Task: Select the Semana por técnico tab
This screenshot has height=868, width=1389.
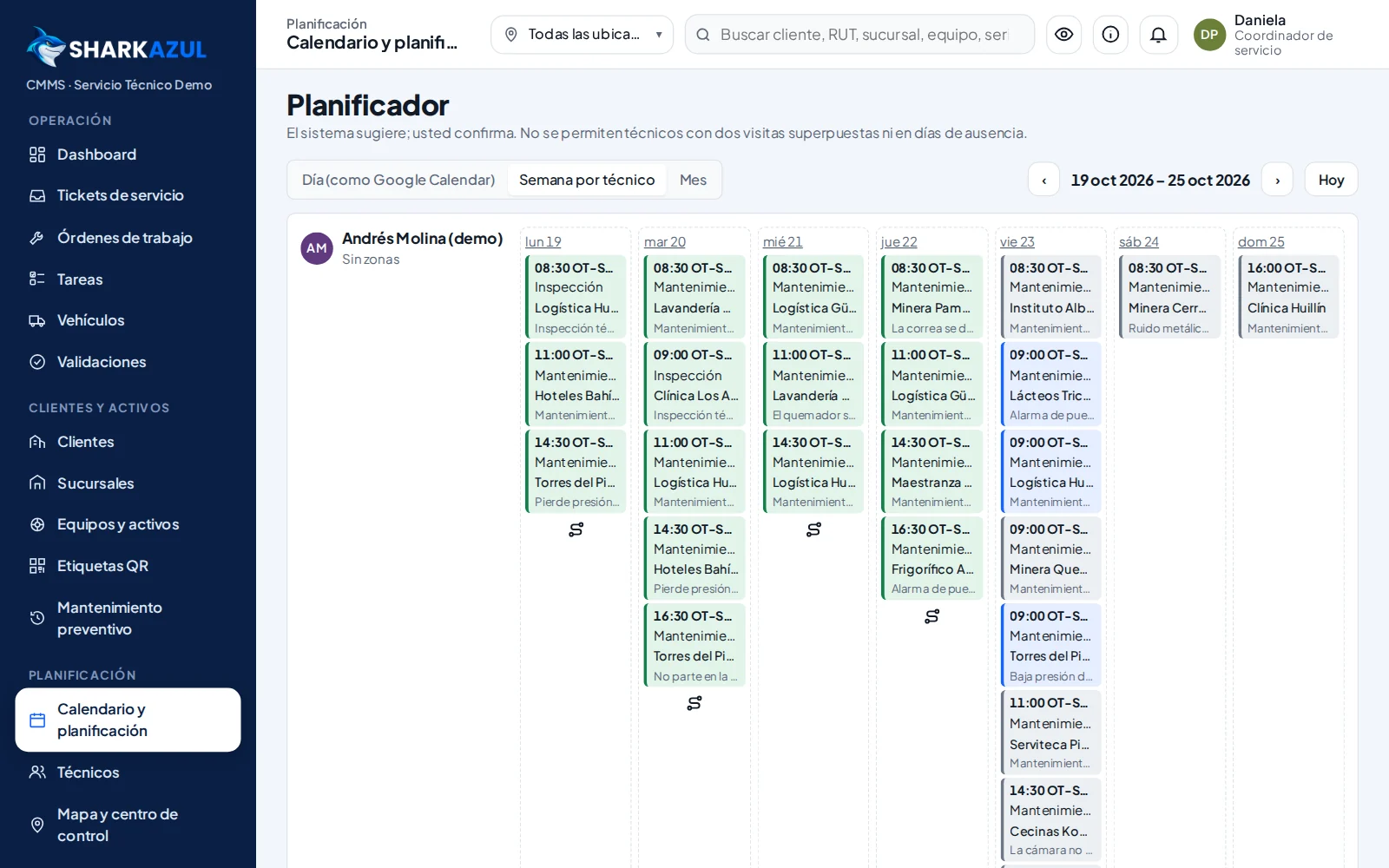Action: click(587, 180)
